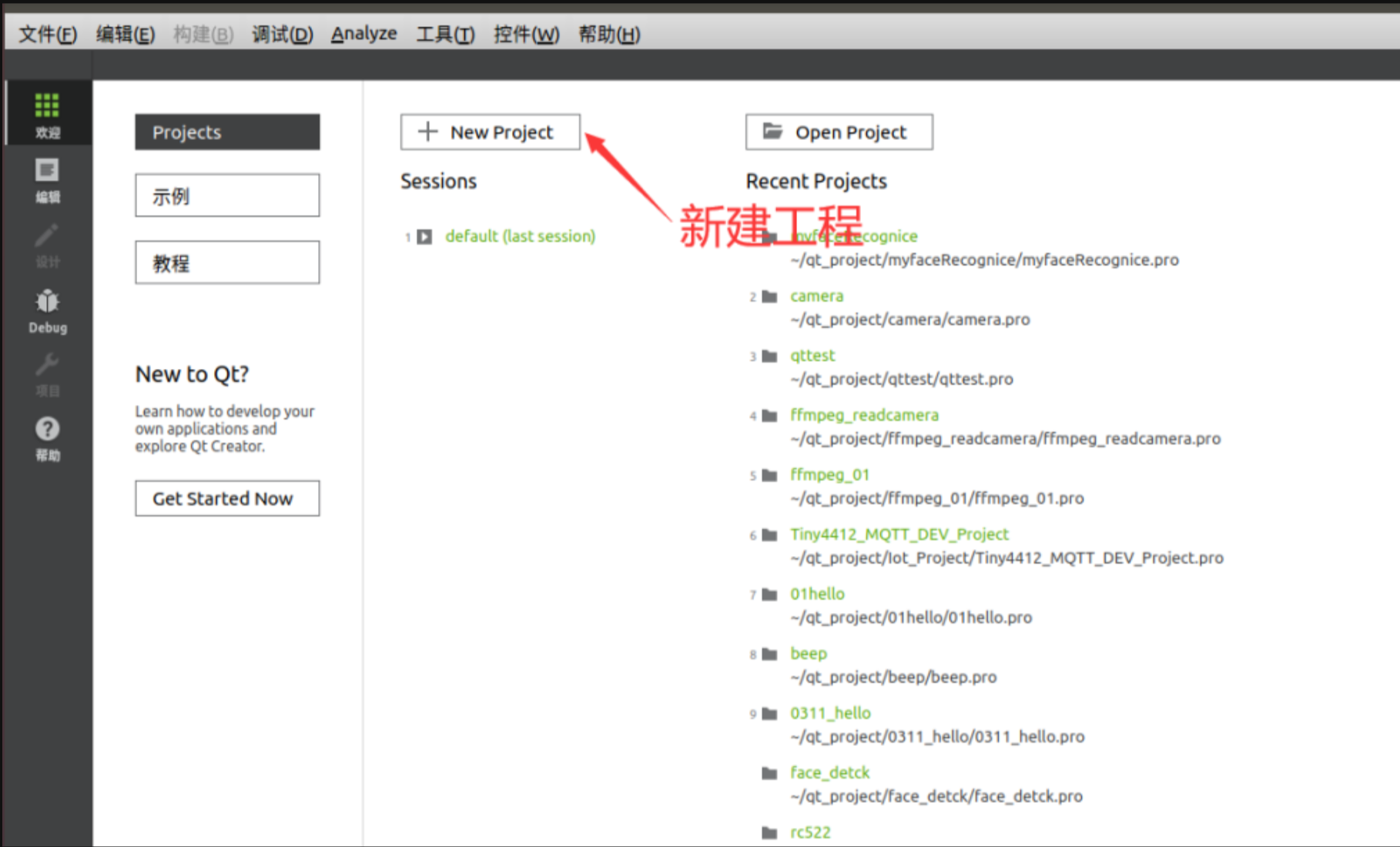1400x847 pixels.
Task: Click the New to Qt? heading
Action: (x=192, y=374)
